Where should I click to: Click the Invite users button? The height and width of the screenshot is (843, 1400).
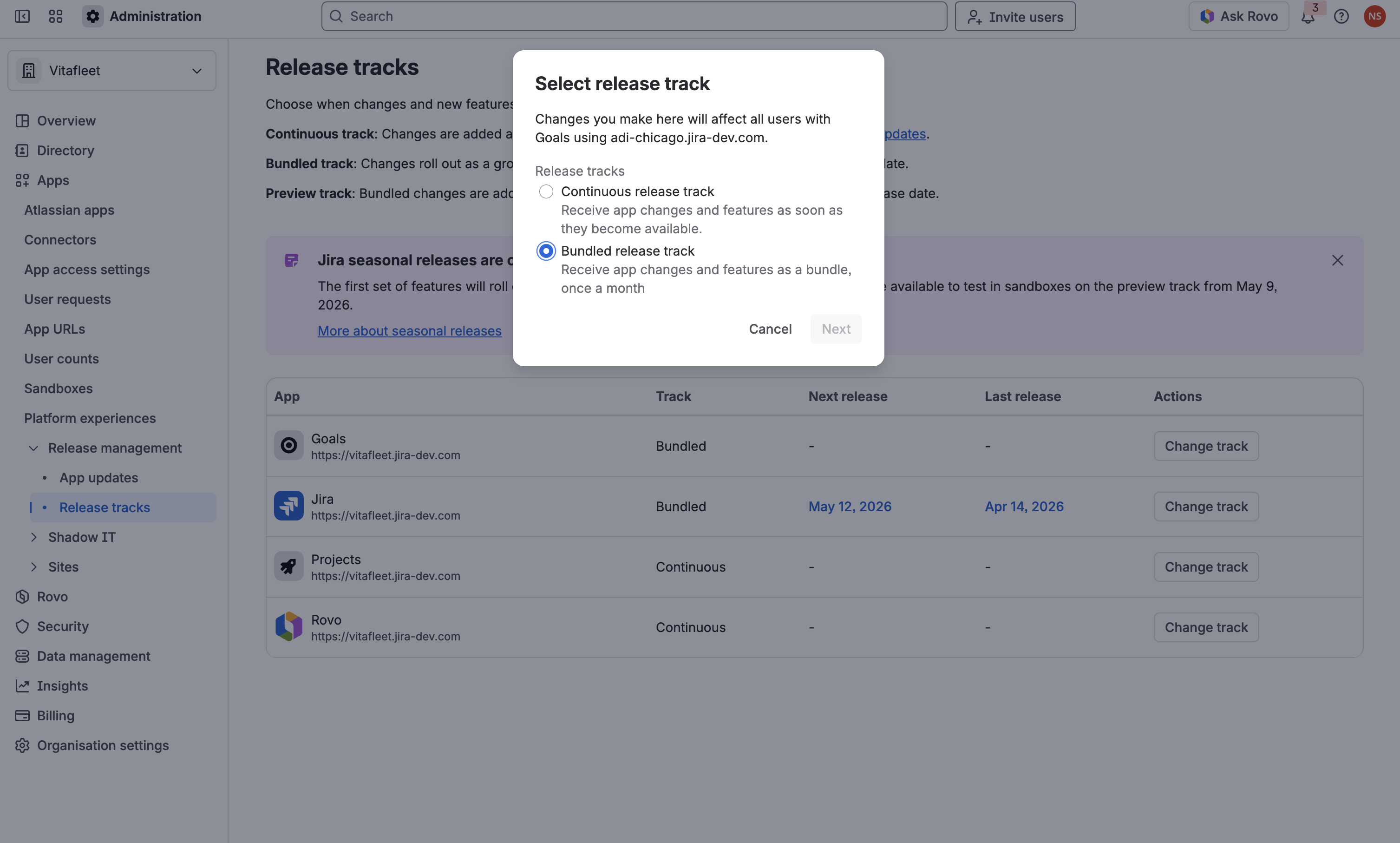[x=1014, y=16]
